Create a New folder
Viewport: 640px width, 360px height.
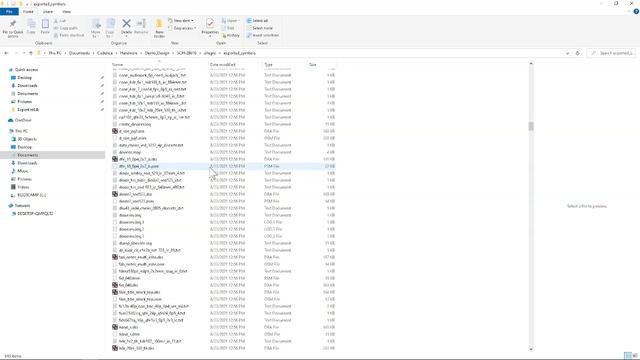(159, 28)
